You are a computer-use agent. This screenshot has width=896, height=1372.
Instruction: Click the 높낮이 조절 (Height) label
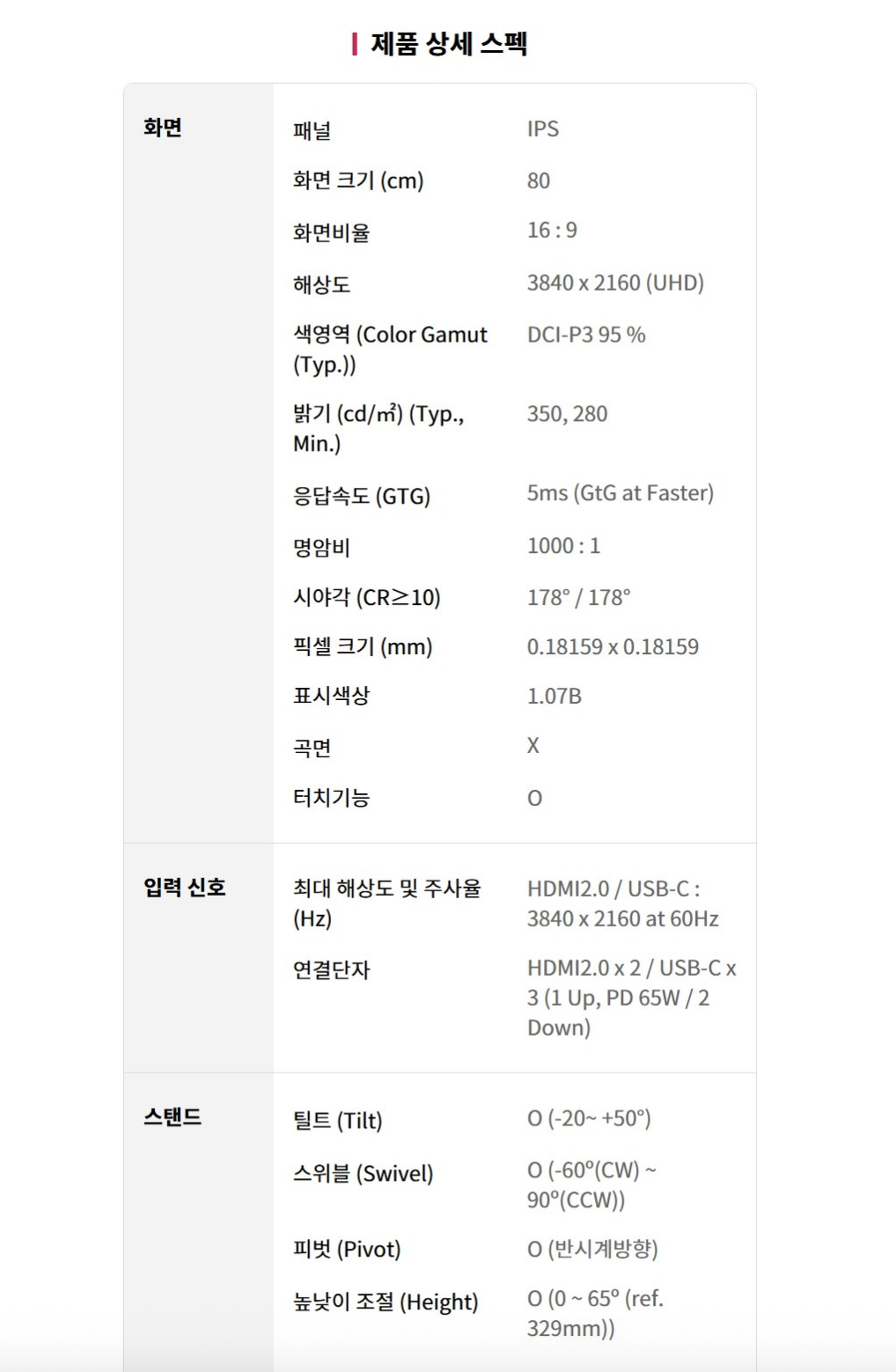(386, 1302)
